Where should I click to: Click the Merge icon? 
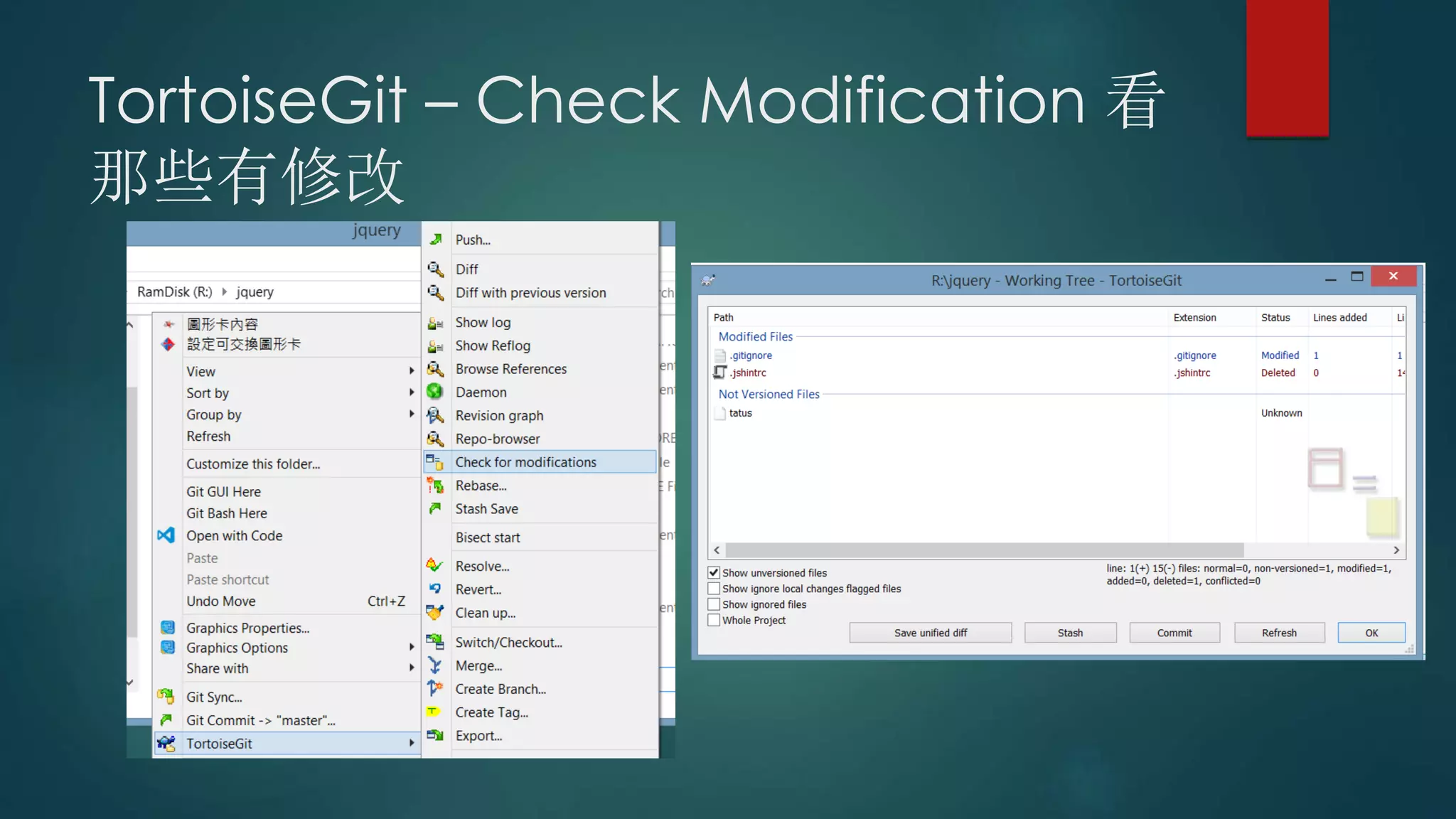tap(435, 665)
